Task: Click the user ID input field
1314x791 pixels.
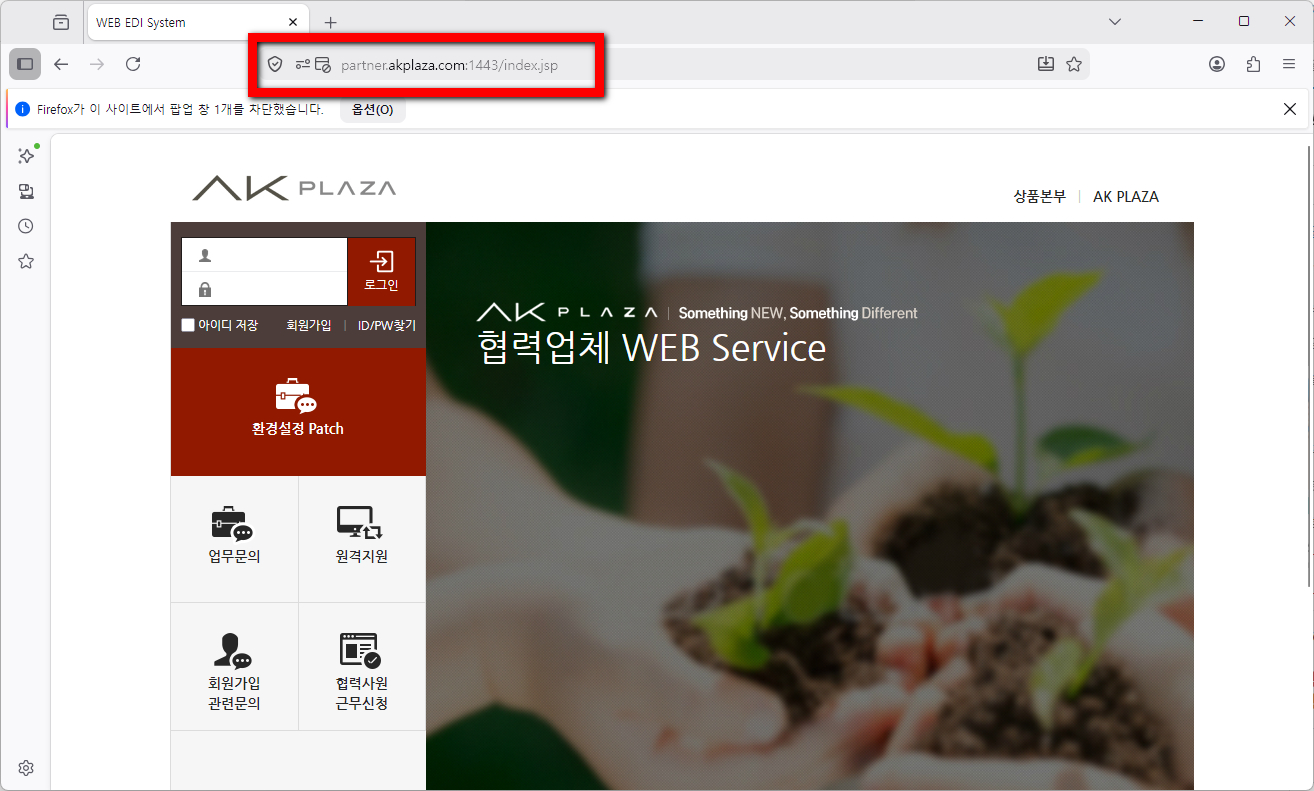Action: coord(264,254)
